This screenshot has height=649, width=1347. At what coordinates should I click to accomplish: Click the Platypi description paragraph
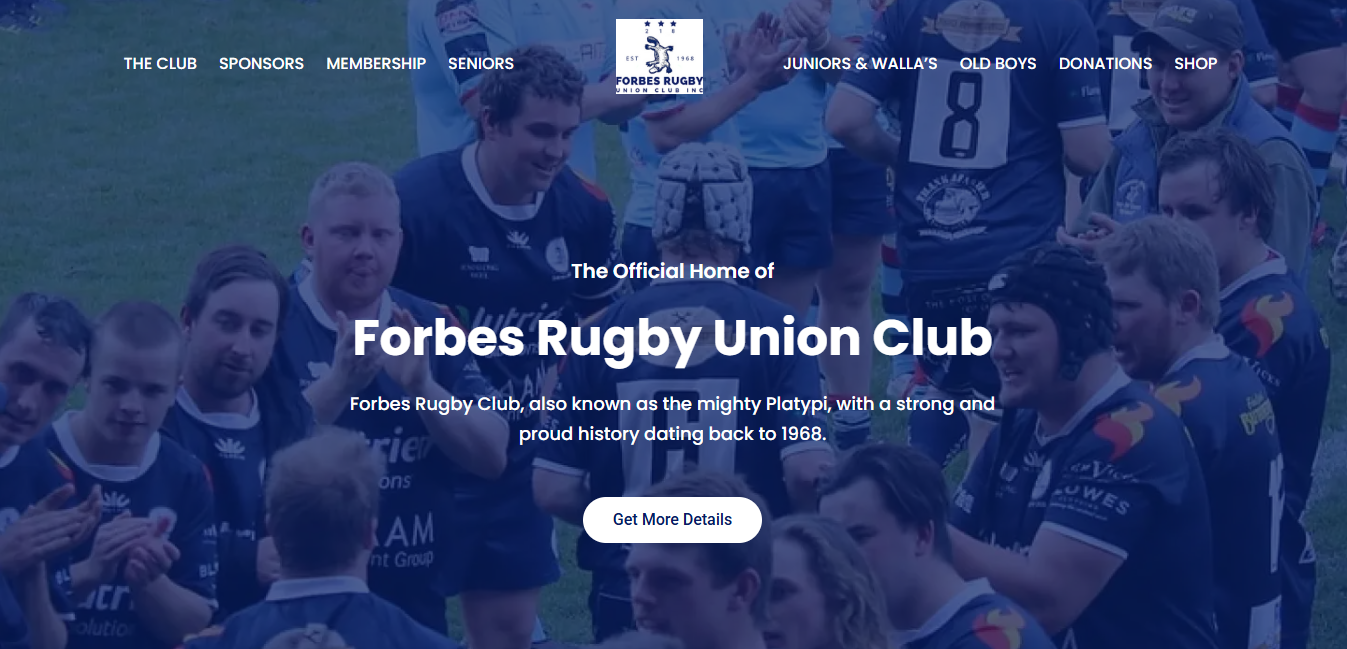pos(672,419)
